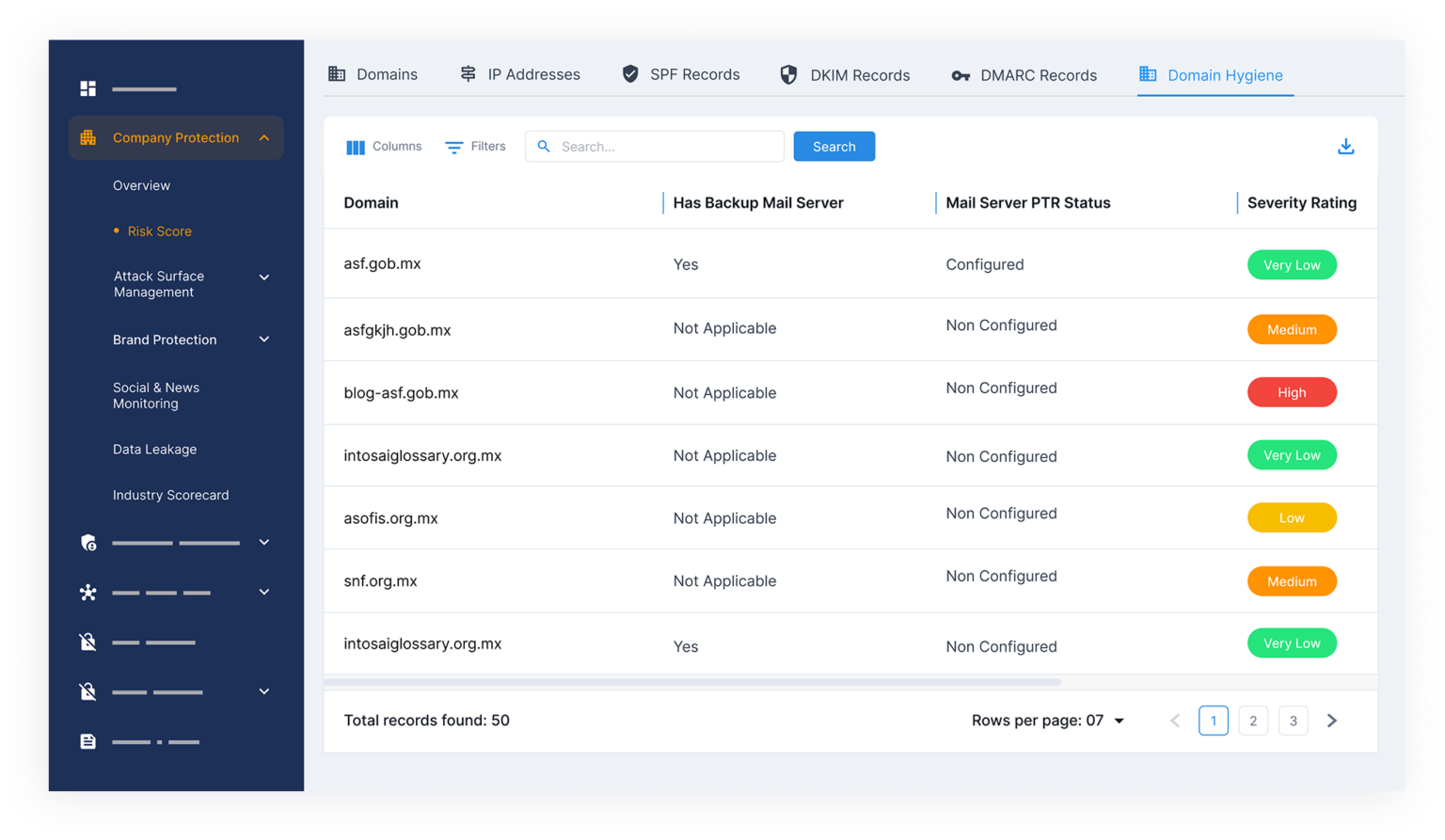Collapse the Company Protection section
The image size is (1445, 840).
point(264,137)
